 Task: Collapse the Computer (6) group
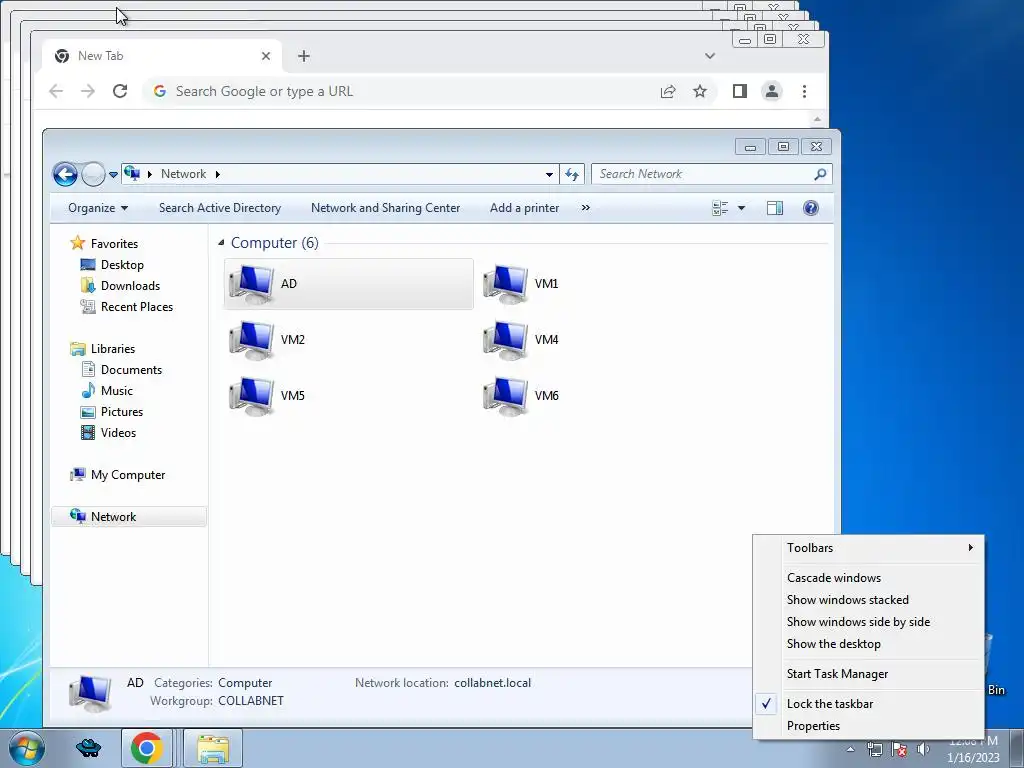(221, 243)
